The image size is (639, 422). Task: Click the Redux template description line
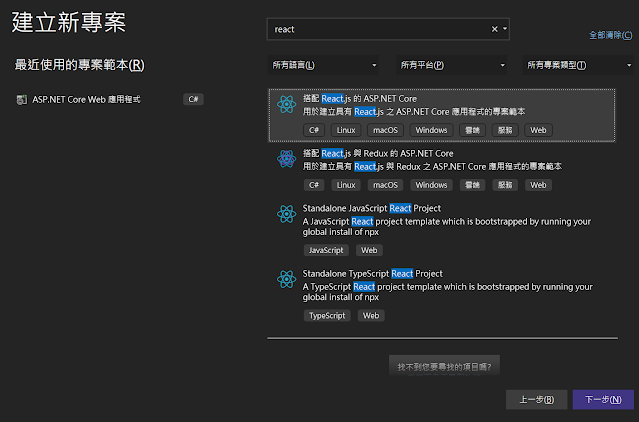(x=432, y=167)
